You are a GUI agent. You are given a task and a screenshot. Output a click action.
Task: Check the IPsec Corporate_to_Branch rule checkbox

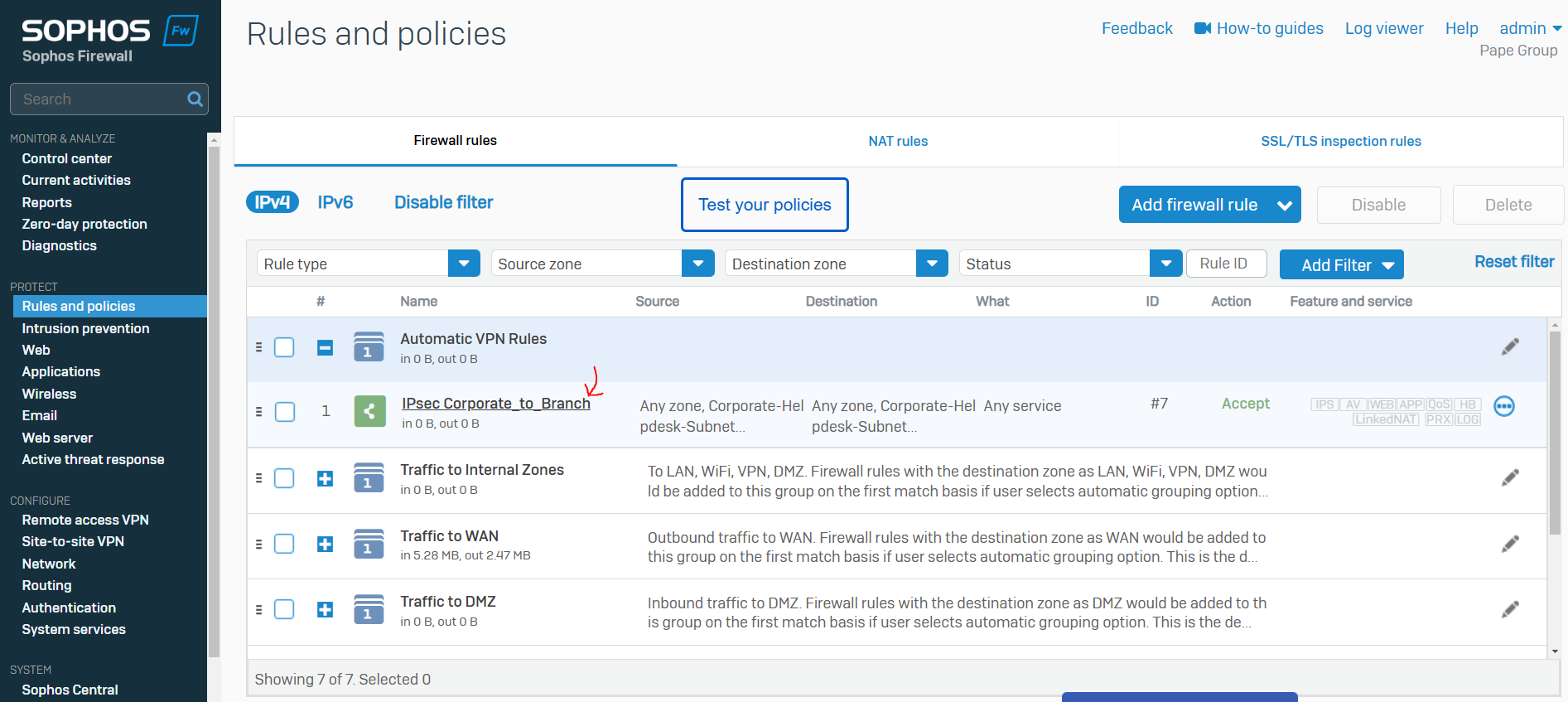pos(285,411)
